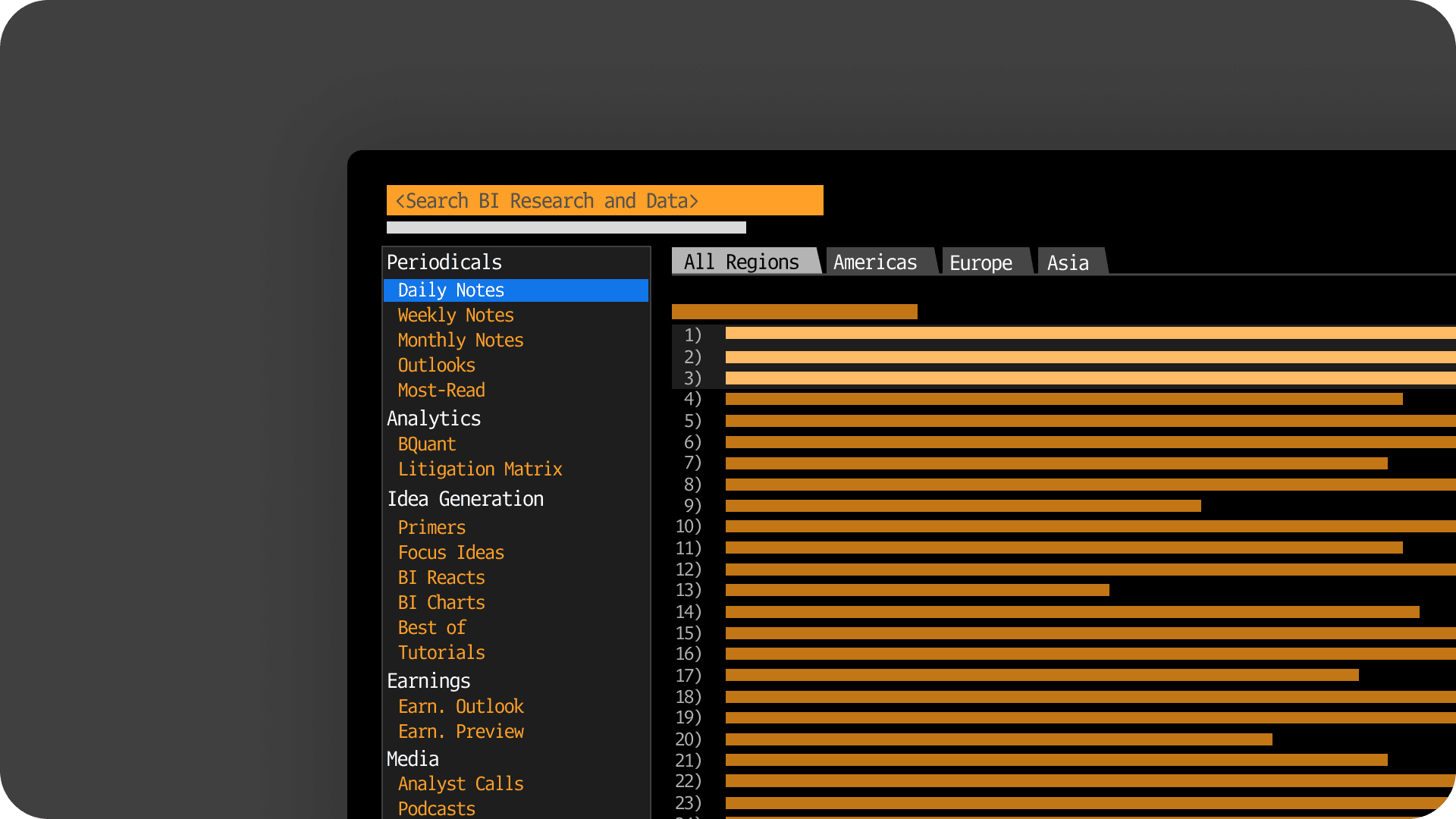Viewport: 1456px width, 819px height.
Task: Open BI Charts under Idea Generation
Action: click(x=441, y=602)
